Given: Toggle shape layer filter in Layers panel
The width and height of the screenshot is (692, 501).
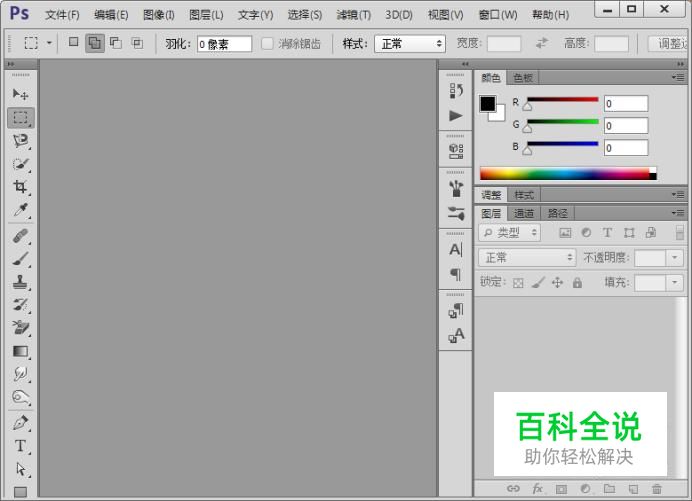Looking at the screenshot, I should 629,233.
